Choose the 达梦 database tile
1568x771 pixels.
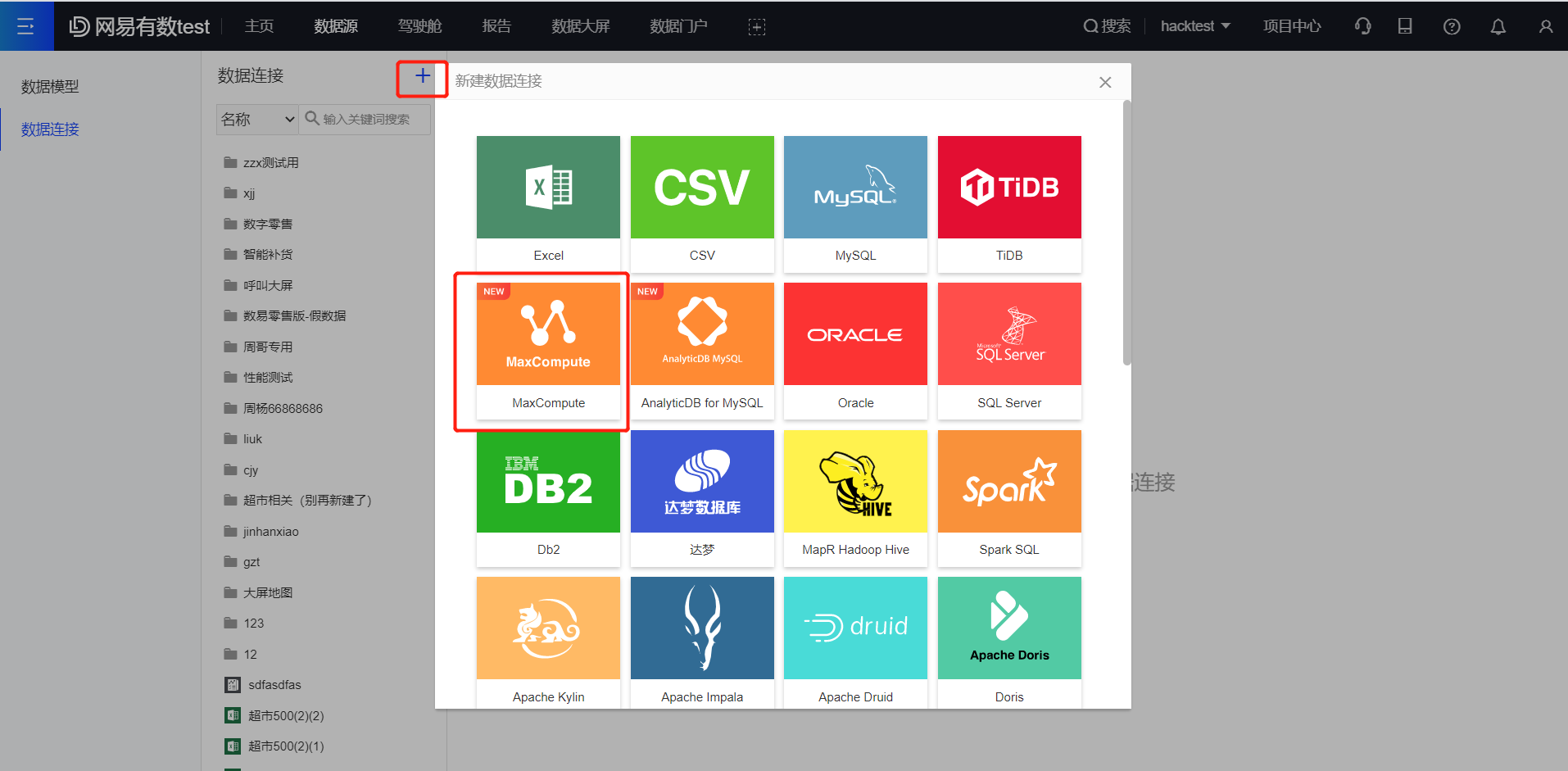point(702,498)
